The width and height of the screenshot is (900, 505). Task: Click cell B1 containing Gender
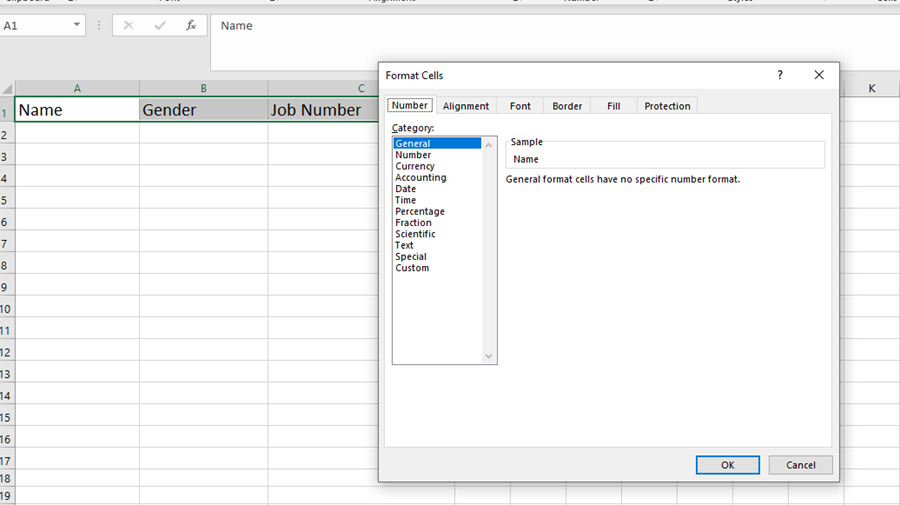coord(203,110)
